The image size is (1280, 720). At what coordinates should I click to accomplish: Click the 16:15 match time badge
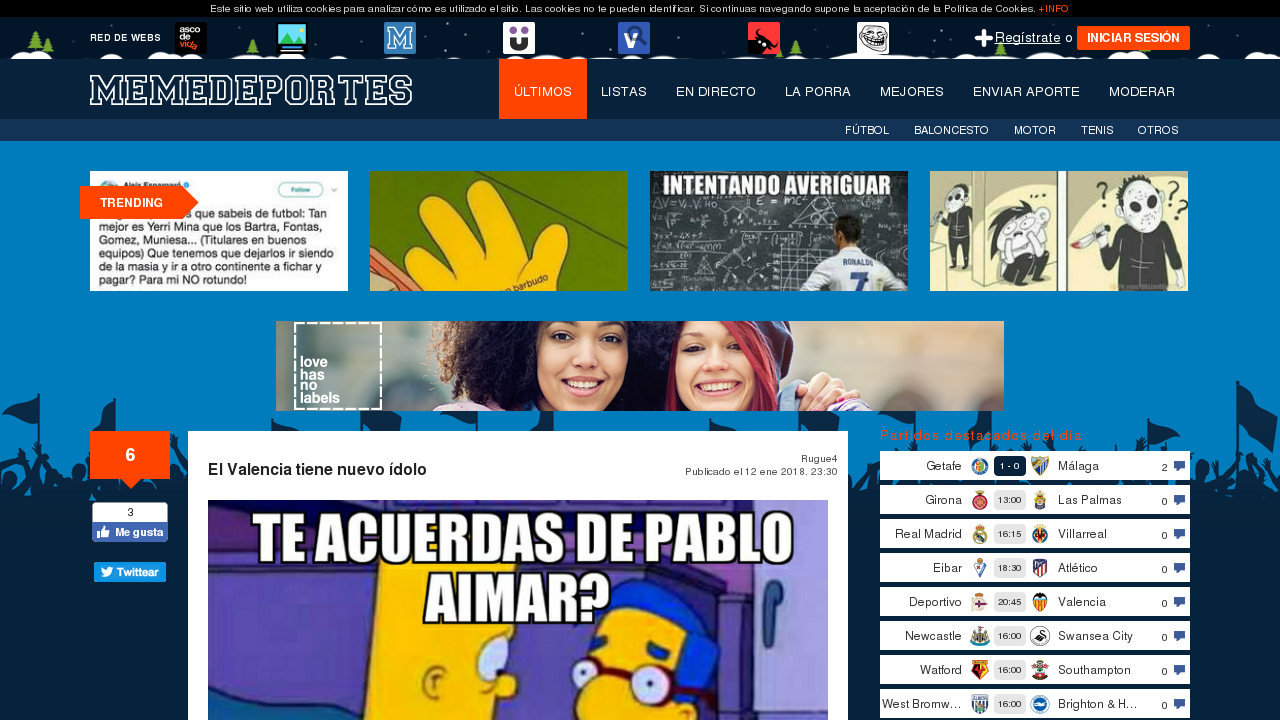click(x=1010, y=534)
